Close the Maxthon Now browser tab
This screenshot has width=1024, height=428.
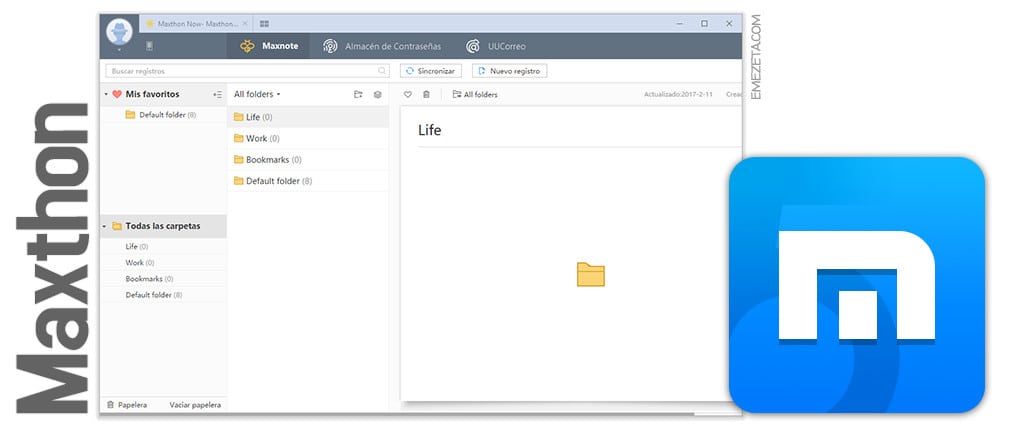coord(245,24)
